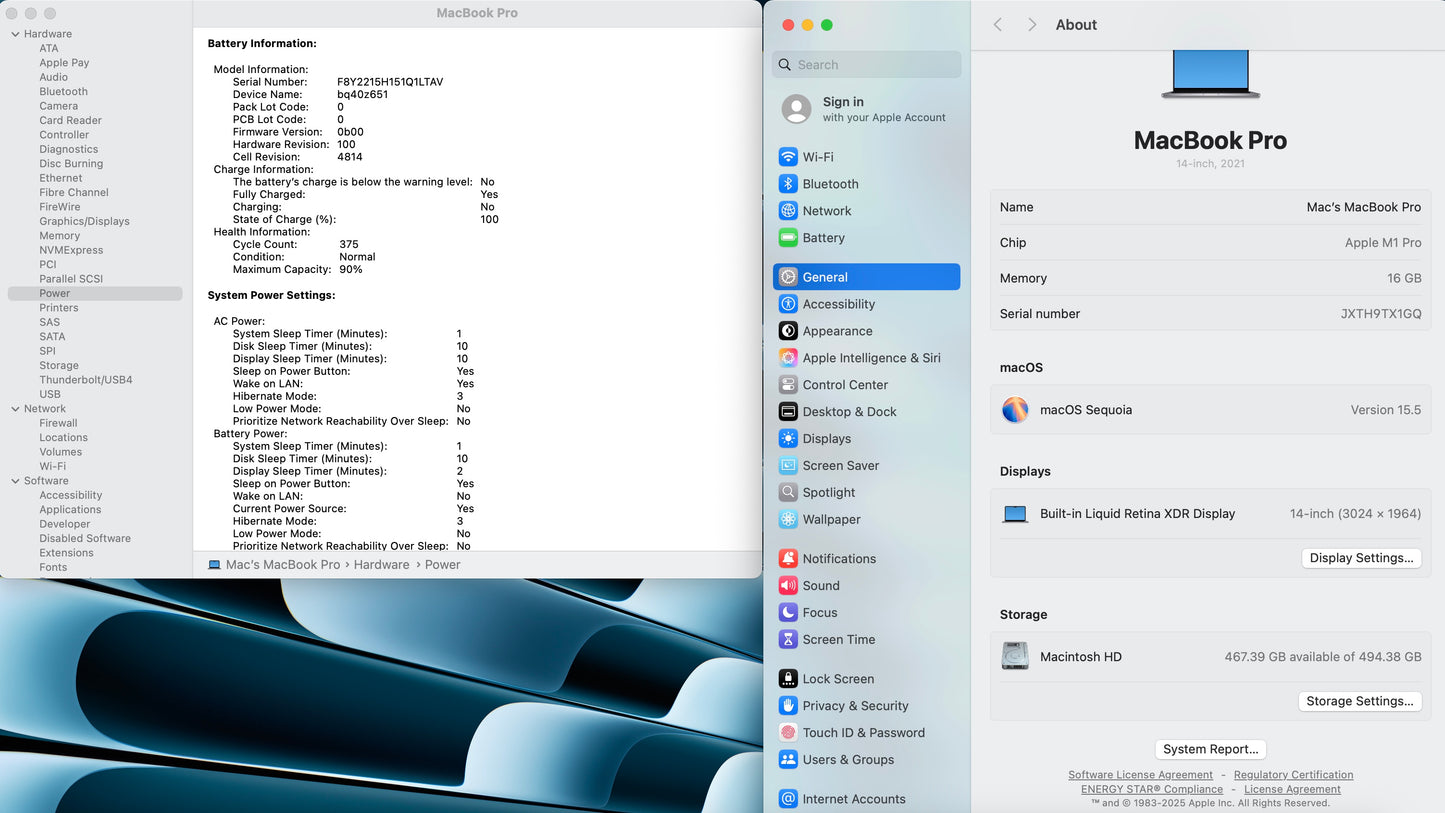The height and width of the screenshot is (813, 1445).
Task: Click the Bluetooth icon in System Settings
Action: 788,184
